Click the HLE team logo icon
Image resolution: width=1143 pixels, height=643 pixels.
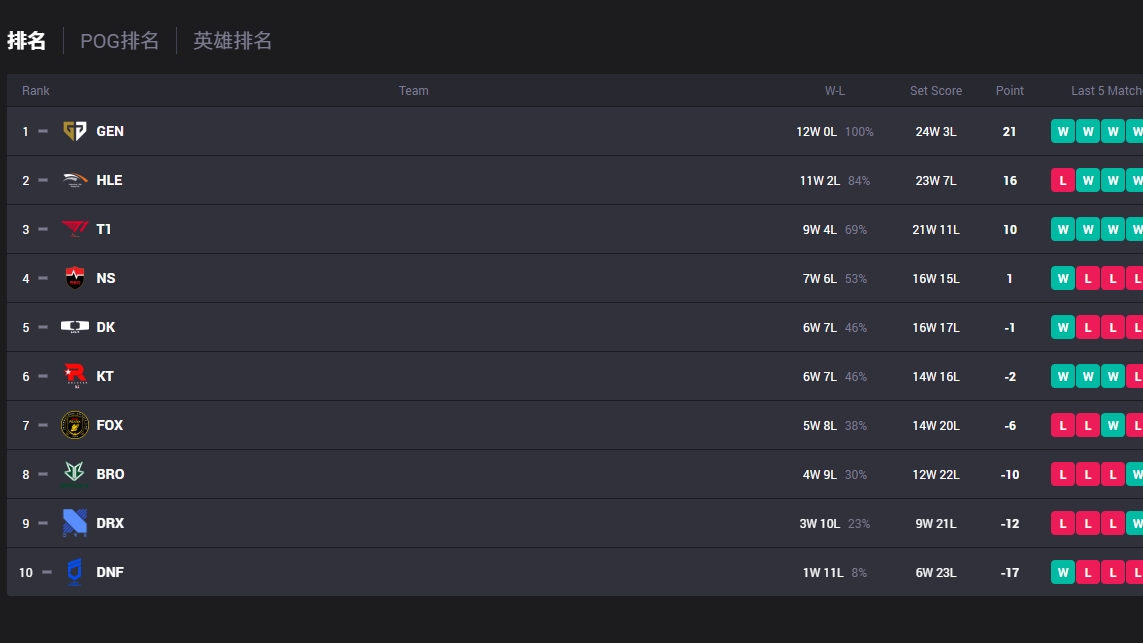pyautogui.click(x=74, y=180)
